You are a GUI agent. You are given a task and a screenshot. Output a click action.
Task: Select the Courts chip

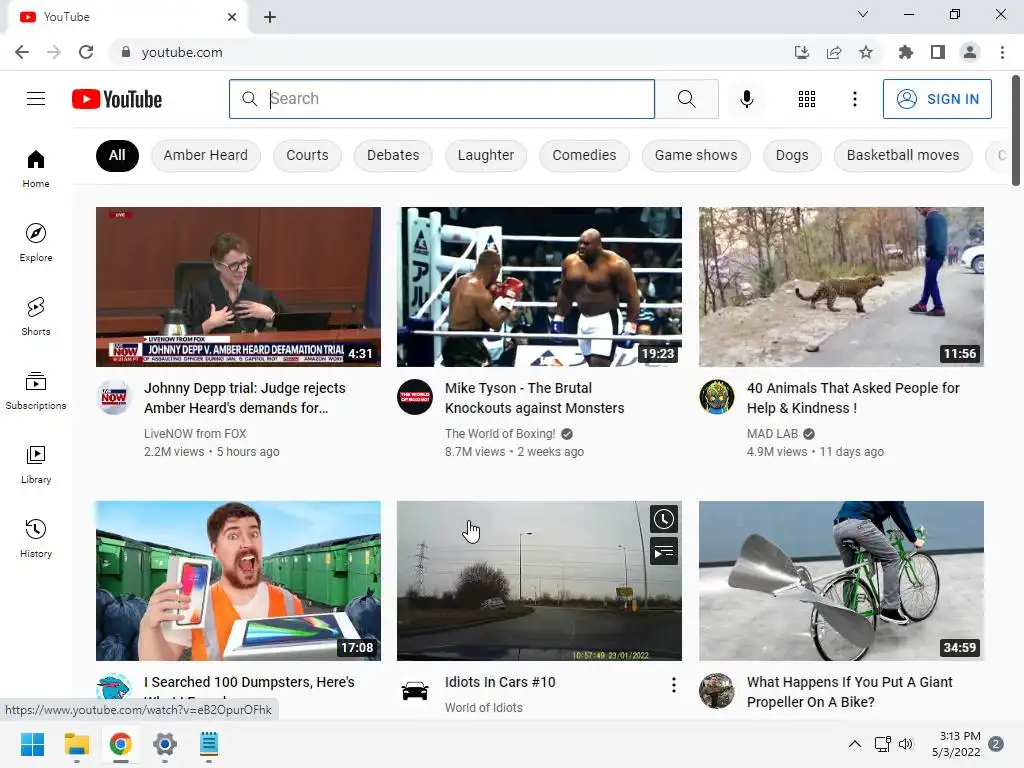307,155
